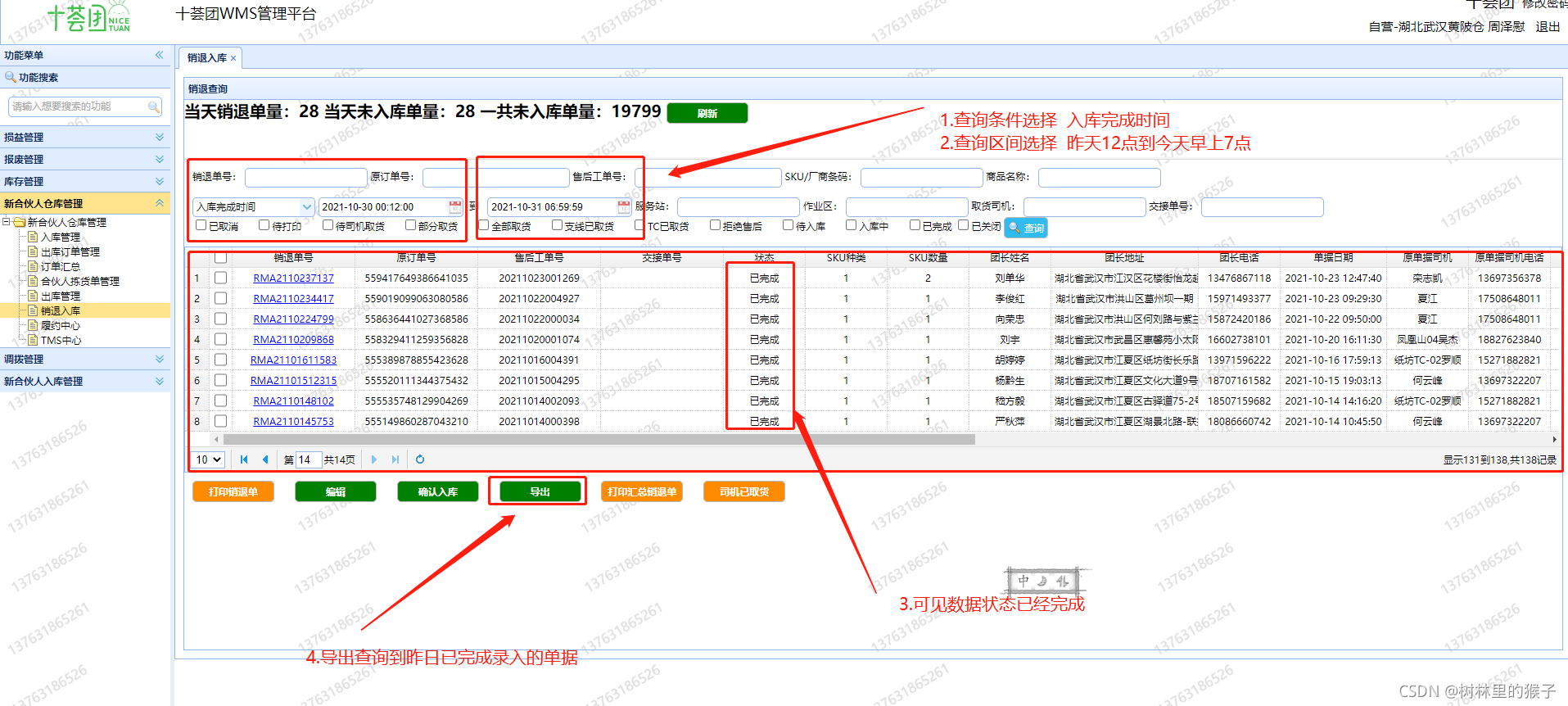The image size is (1568, 706).
Task: Click the 退出 logout link
Action: [1548, 26]
